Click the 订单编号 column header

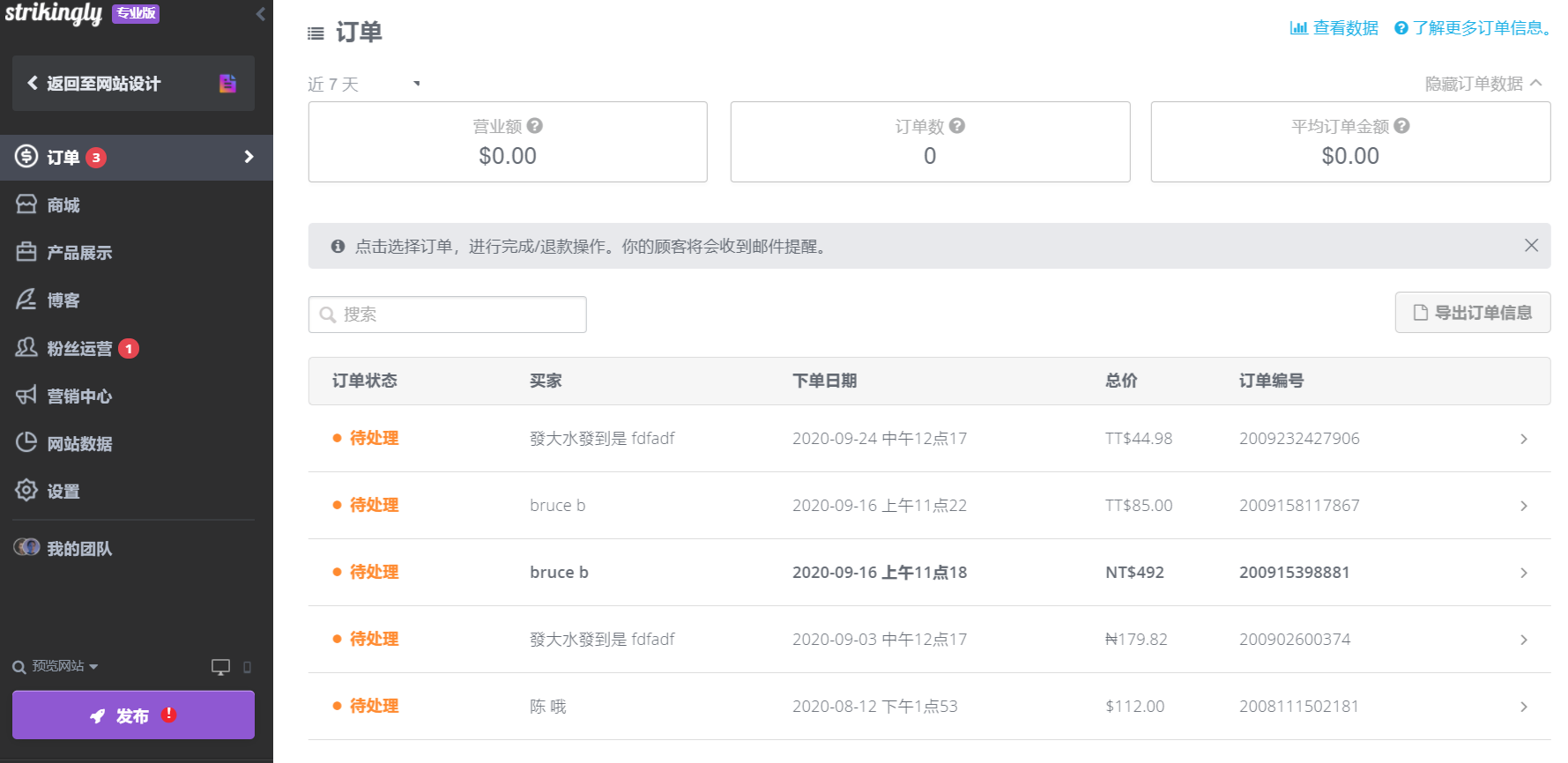click(1271, 381)
